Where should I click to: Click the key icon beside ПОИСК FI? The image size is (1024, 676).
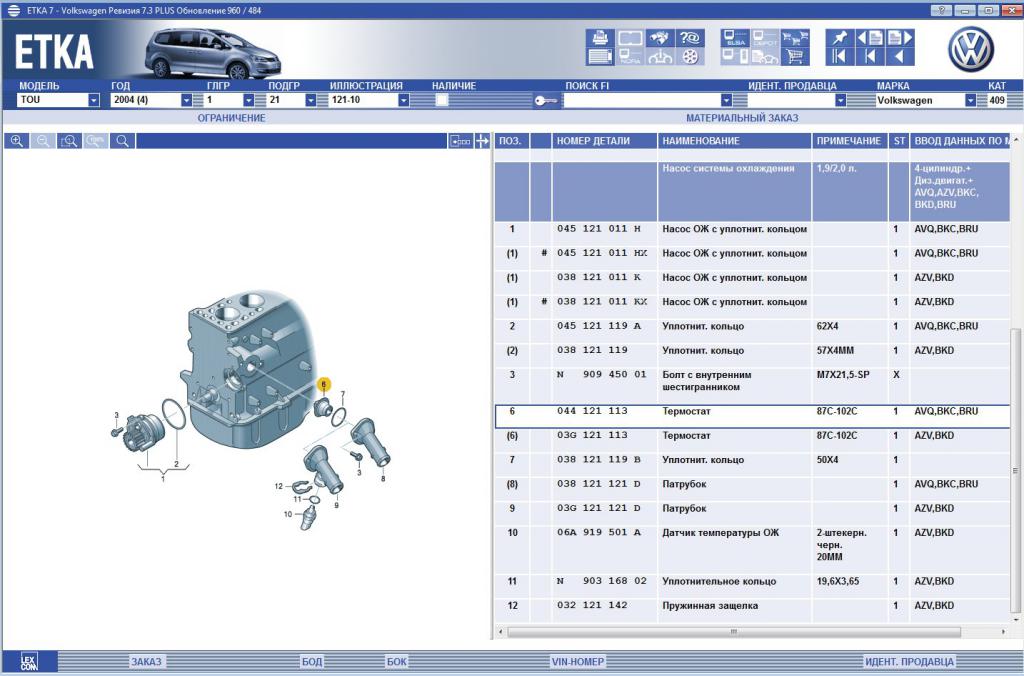[546, 101]
